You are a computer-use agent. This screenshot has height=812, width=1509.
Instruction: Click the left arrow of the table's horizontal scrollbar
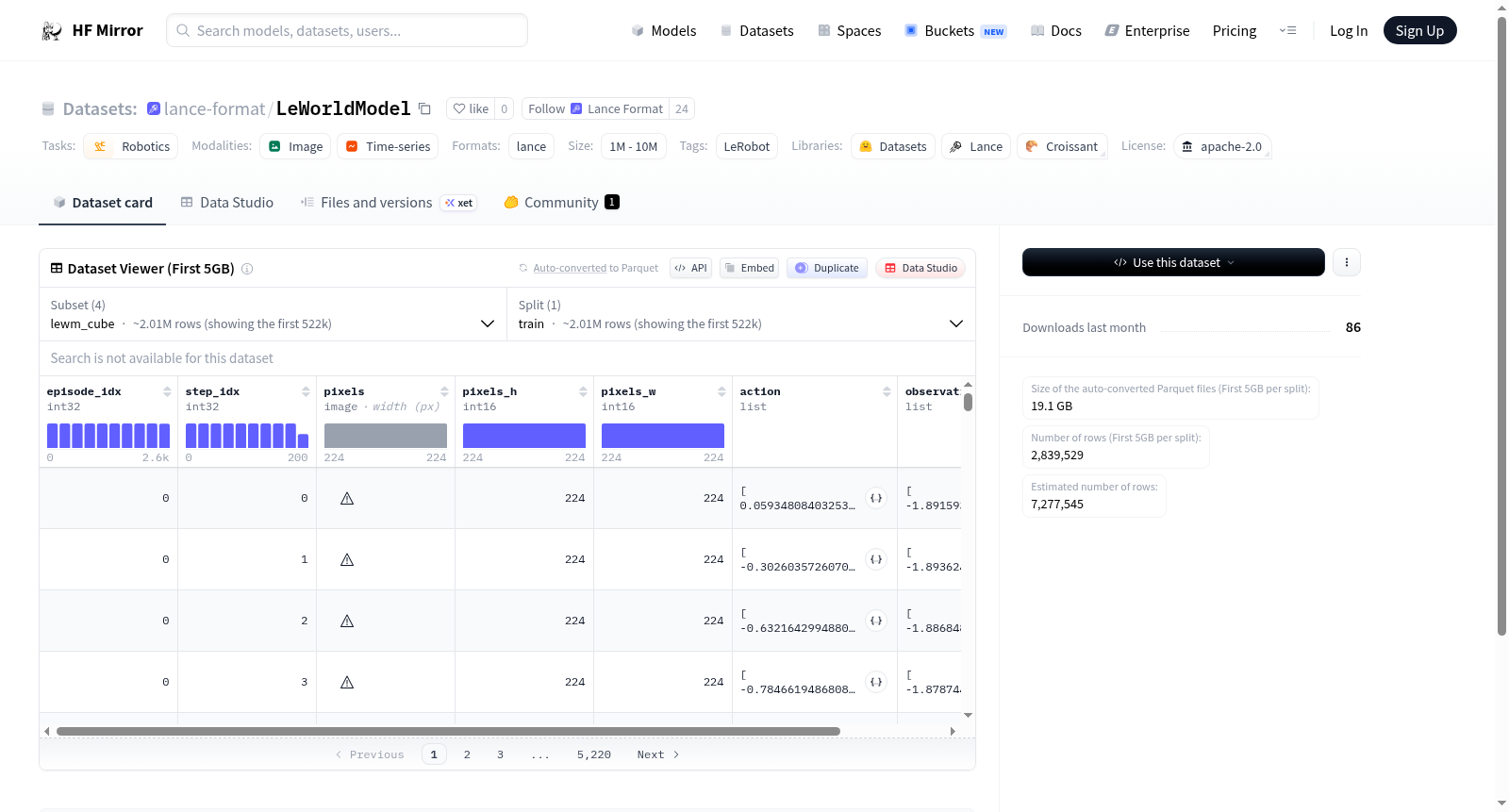tap(47, 731)
